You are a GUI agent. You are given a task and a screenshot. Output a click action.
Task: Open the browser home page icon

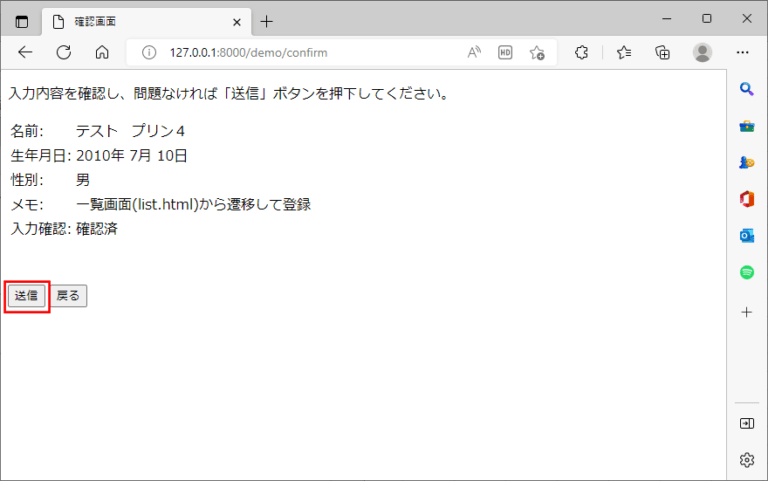pos(101,52)
